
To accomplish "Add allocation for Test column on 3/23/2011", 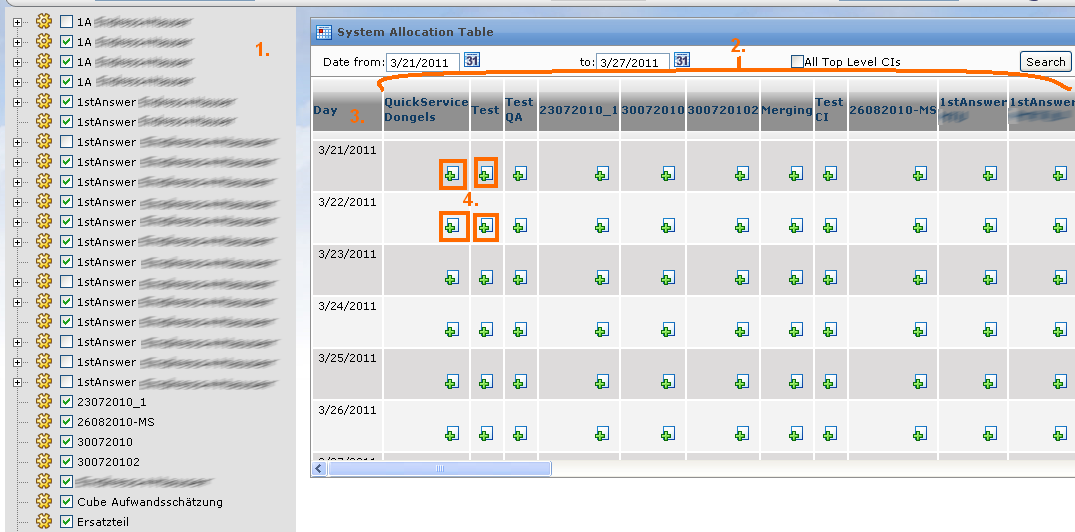I will point(485,278).
